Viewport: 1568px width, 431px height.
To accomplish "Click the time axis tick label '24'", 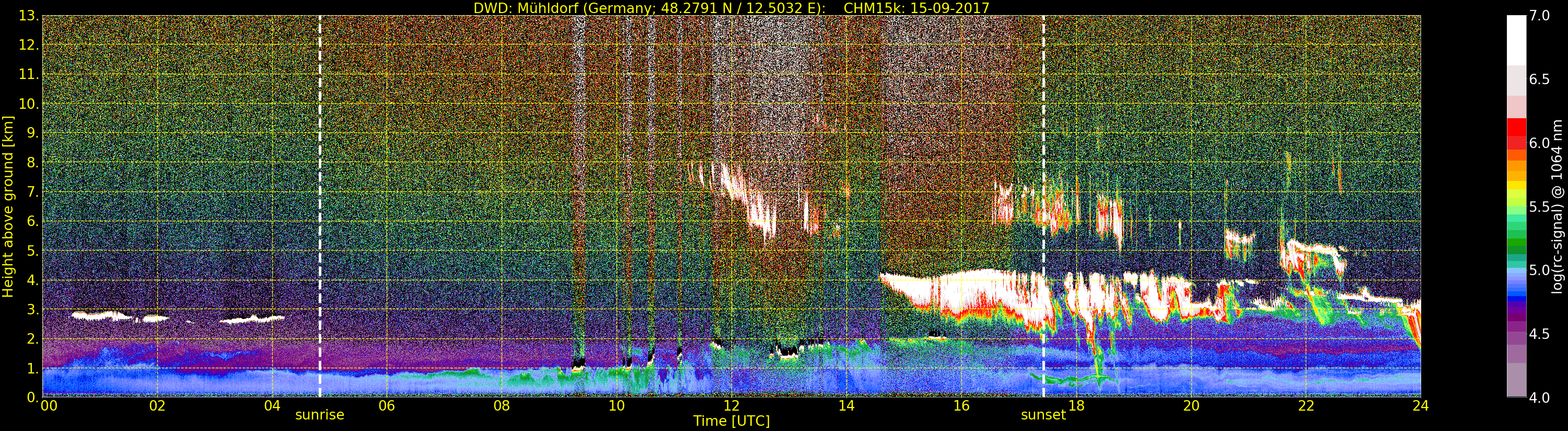I will [x=1421, y=405].
